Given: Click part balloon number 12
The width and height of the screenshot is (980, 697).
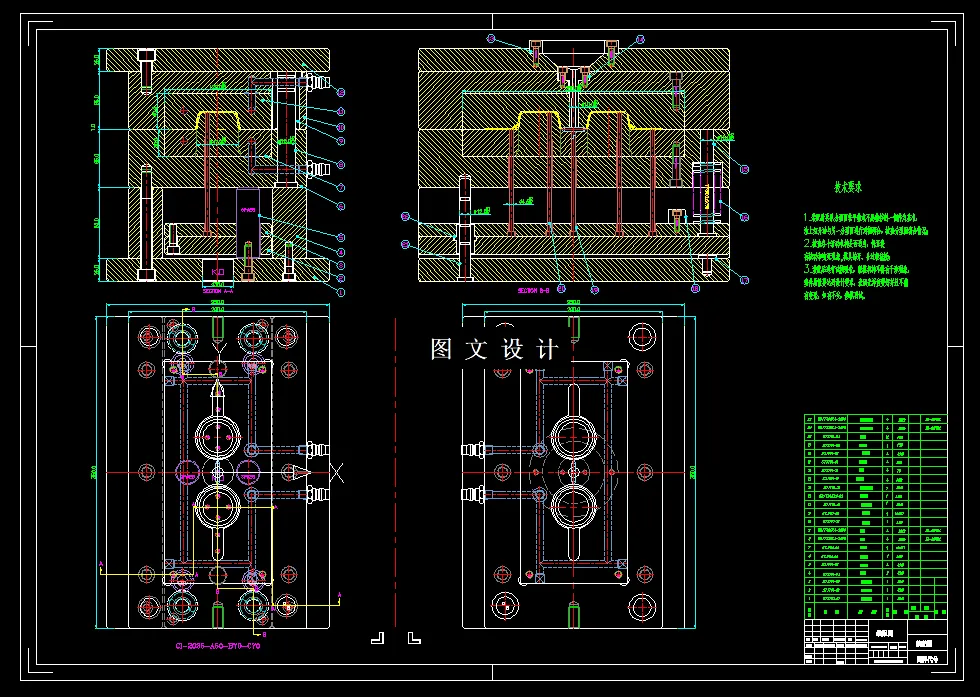Looking at the screenshot, I should (x=341, y=93).
